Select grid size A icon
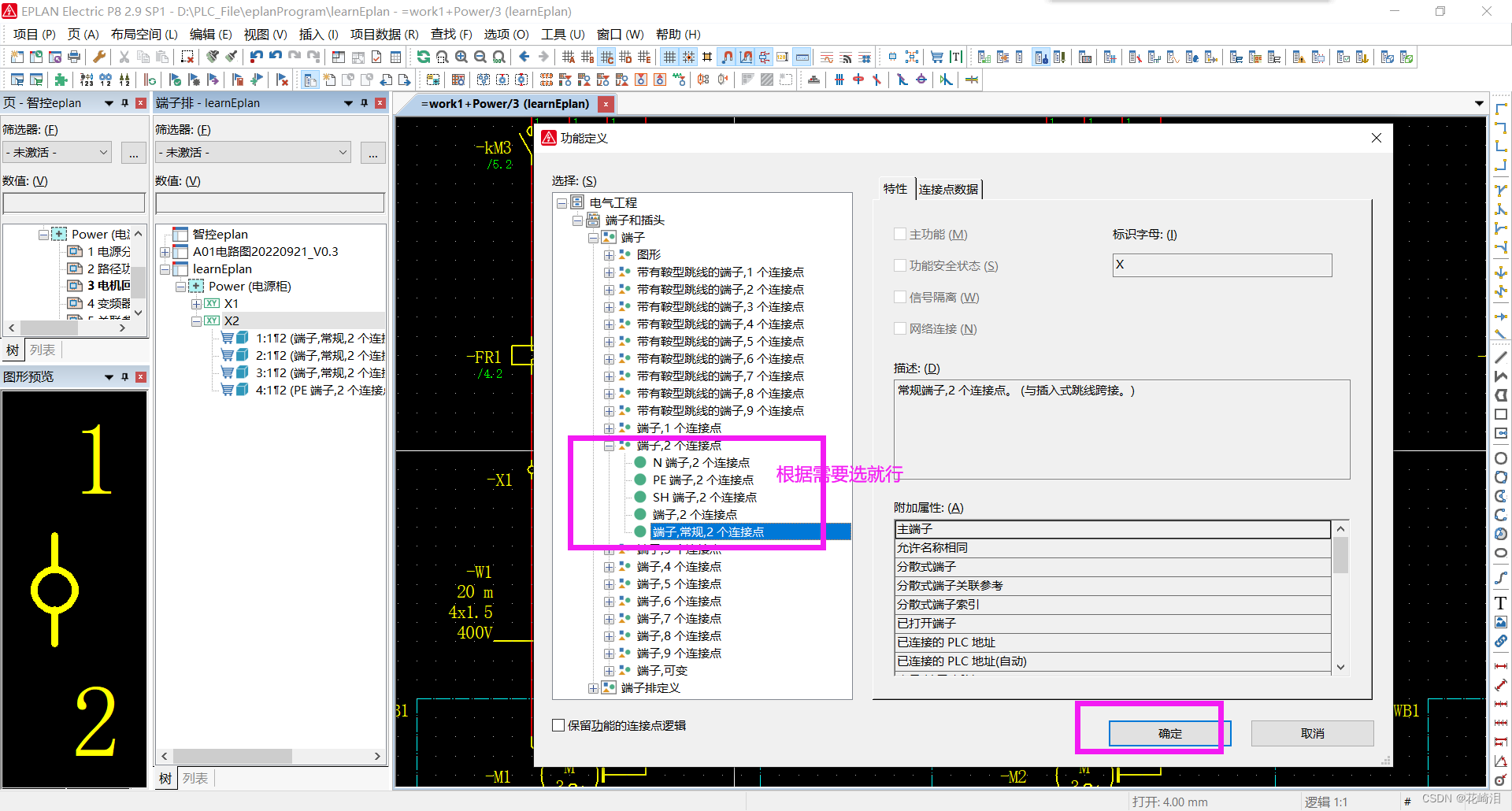This screenshot has width=1512, height=811. [569, 57]
